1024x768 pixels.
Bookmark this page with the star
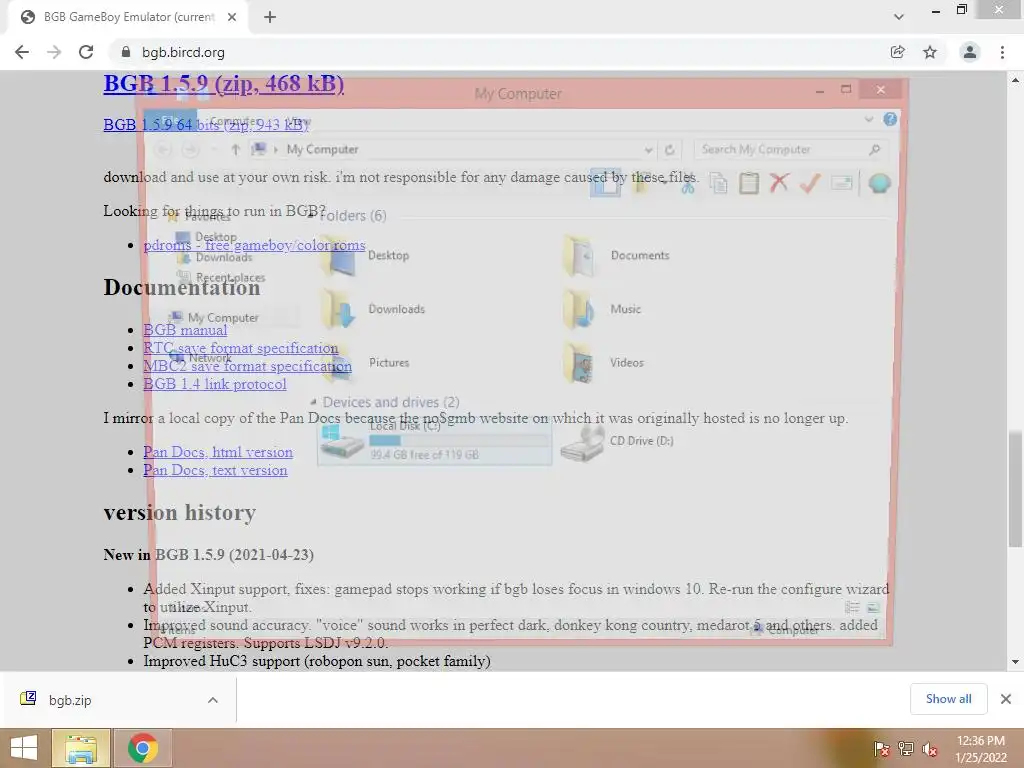click(930, 52)
